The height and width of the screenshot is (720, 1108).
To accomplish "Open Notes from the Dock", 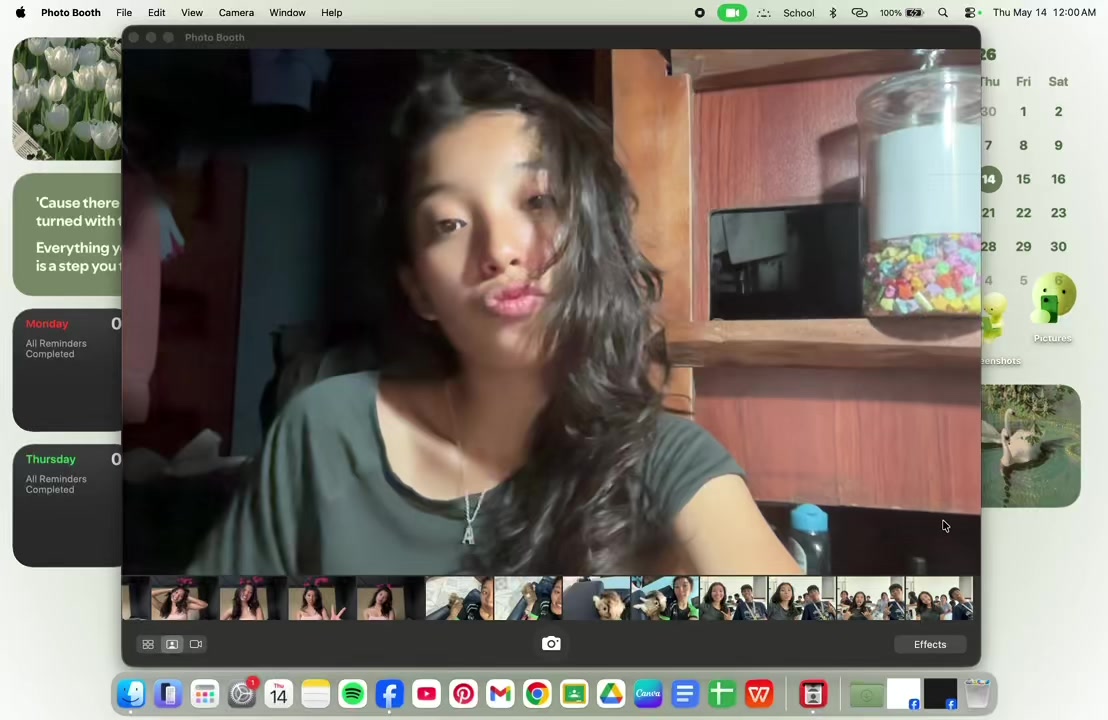I will click(x=316, y=694).
